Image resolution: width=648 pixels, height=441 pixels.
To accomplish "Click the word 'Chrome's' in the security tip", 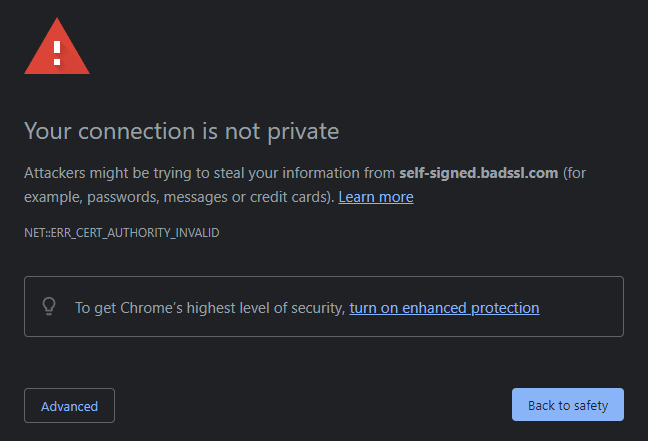I will coord(151,308).
